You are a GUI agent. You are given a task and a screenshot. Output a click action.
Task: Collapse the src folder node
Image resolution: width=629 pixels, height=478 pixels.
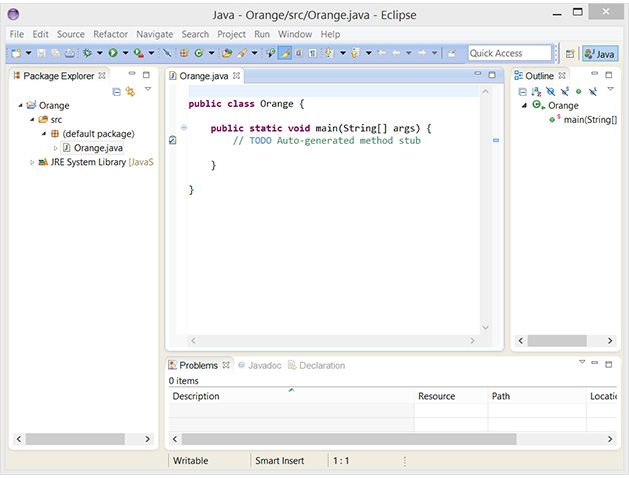pos(32,120)
